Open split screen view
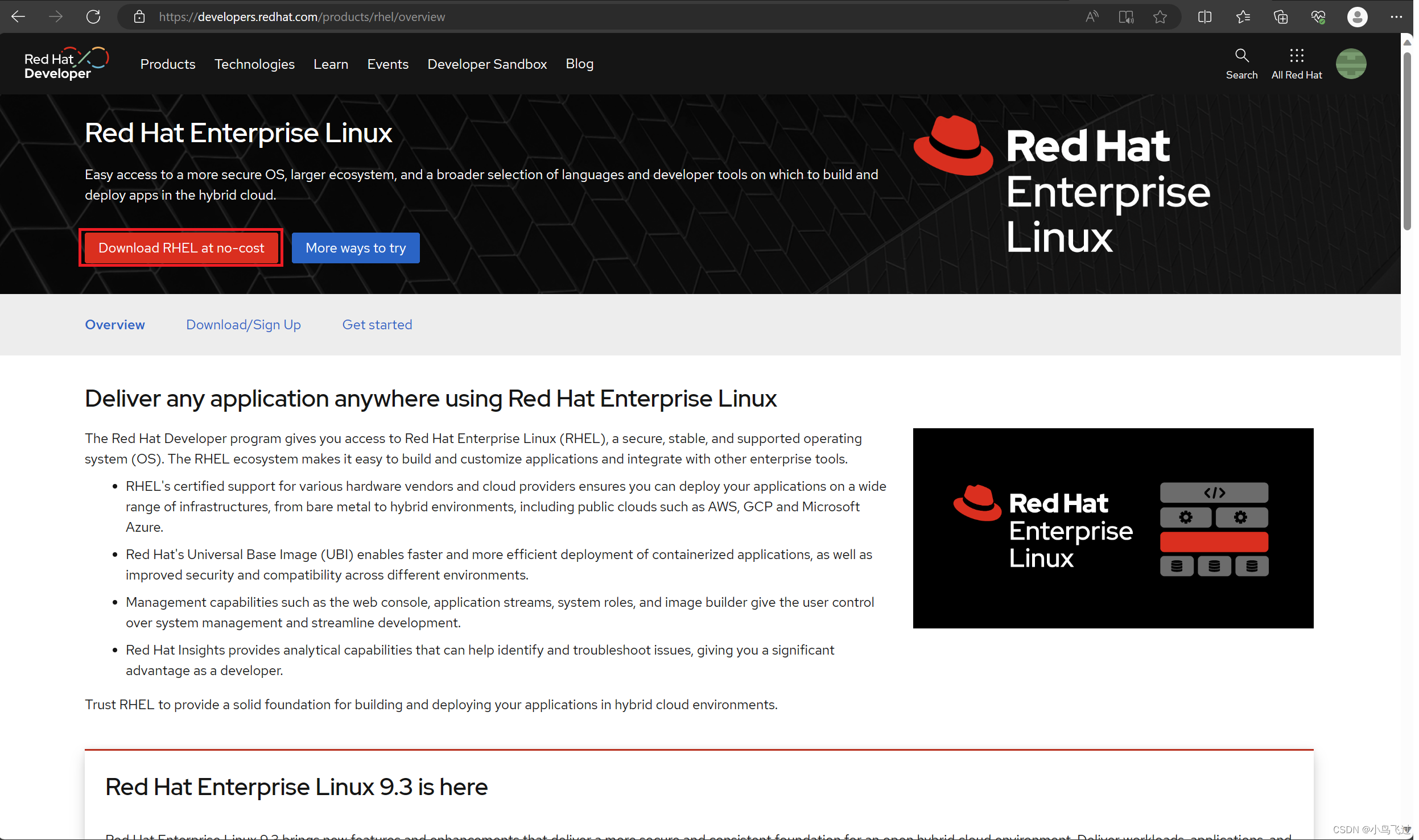Image resolution: width=1419 pixels, height=840 pixels. (x=1205, y=16)
